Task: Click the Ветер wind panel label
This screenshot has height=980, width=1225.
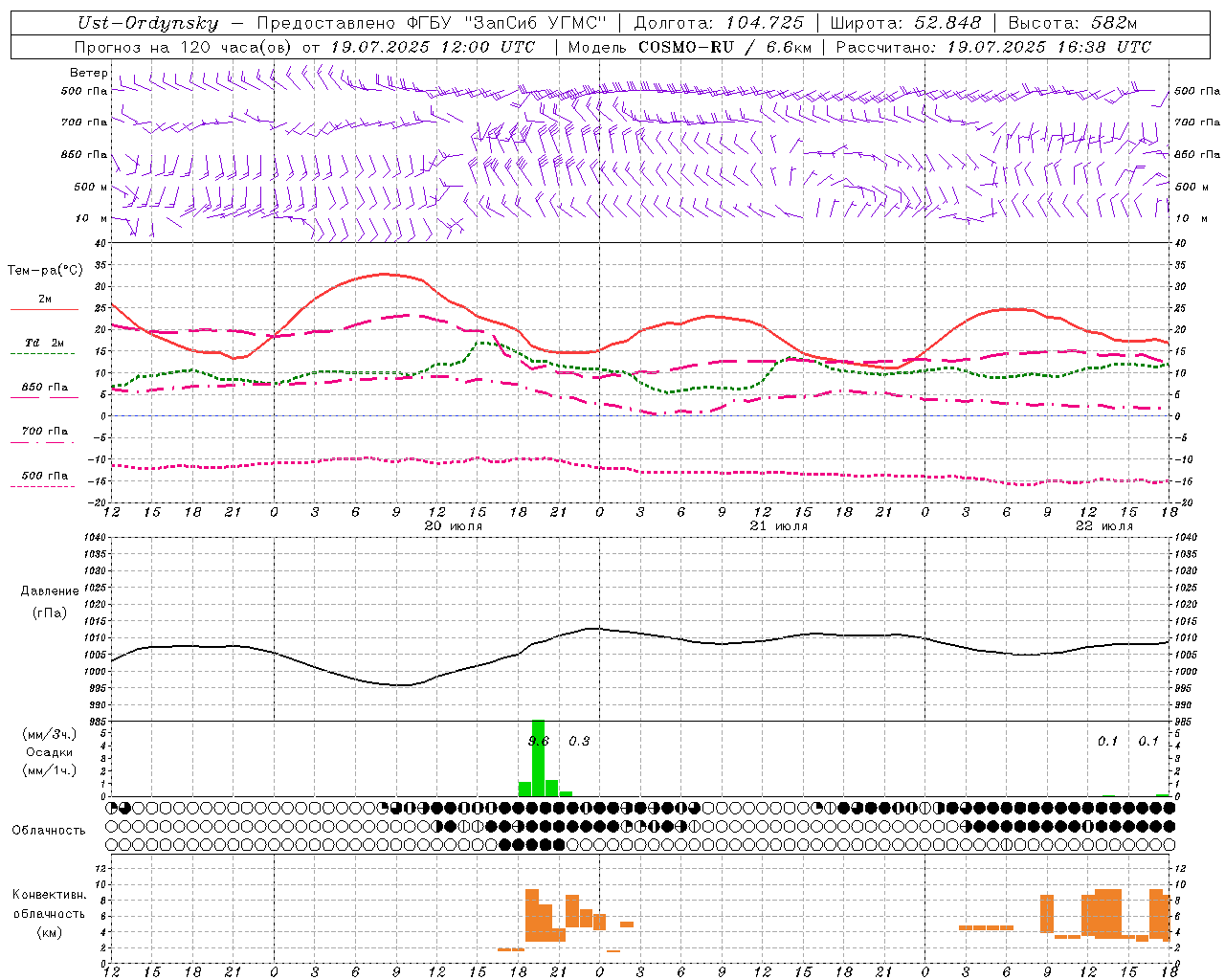Action: point(88,73)
